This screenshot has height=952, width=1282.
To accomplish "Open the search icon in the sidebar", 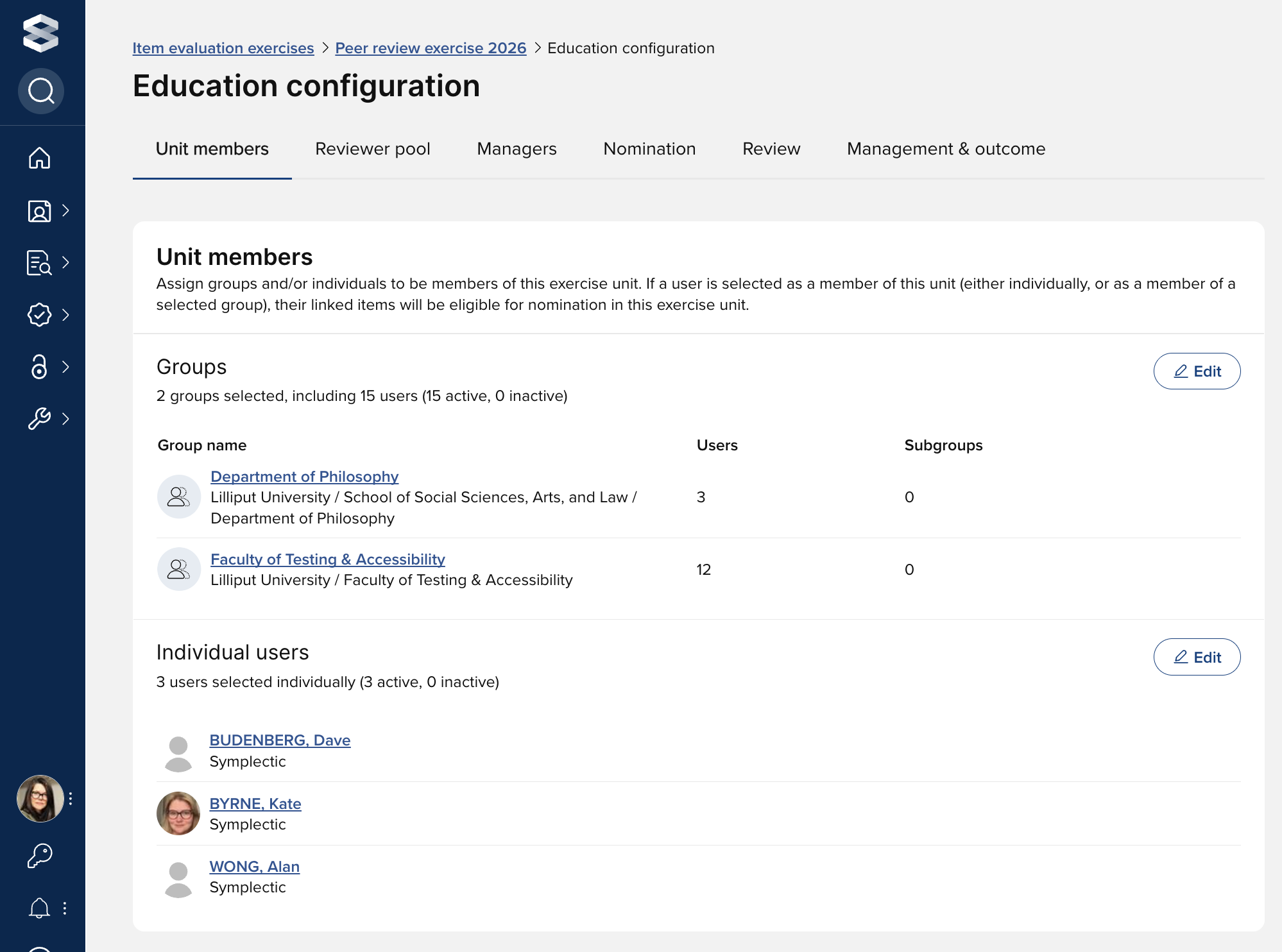I will click(x=40, y=90).
